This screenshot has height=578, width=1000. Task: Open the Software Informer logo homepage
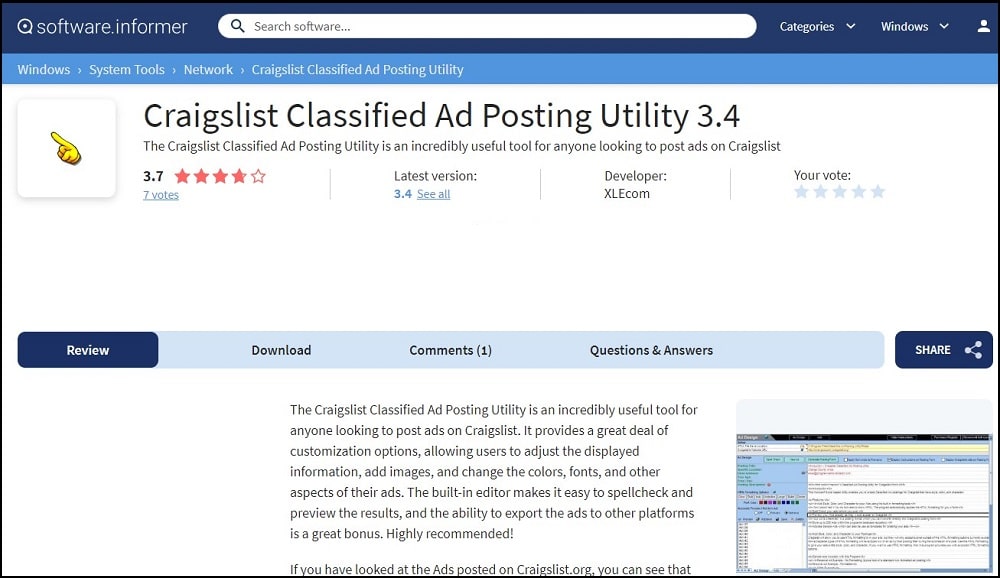point(102,26)
